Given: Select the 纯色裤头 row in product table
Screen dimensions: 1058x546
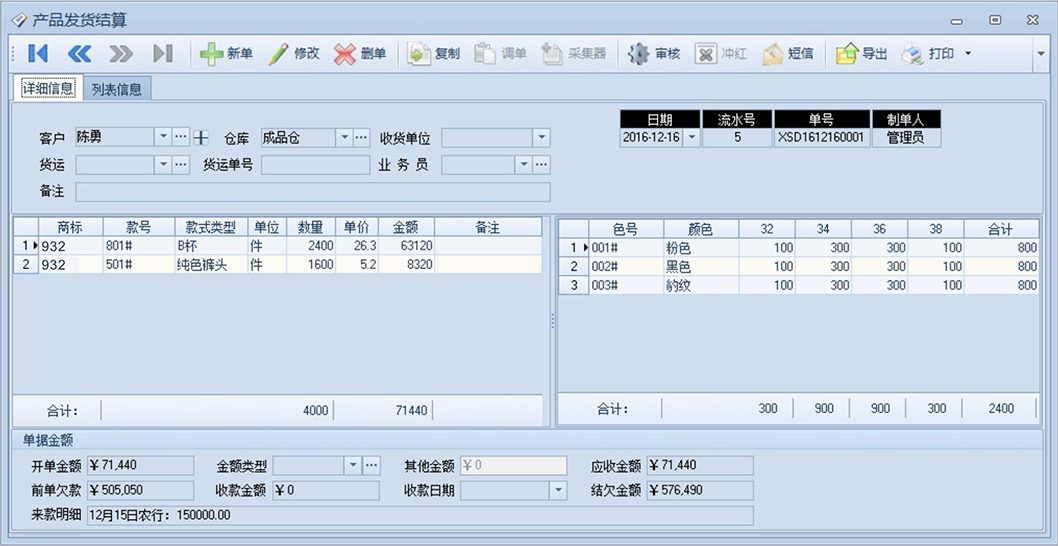Looking at the screenshot, I should coord(210,265).
